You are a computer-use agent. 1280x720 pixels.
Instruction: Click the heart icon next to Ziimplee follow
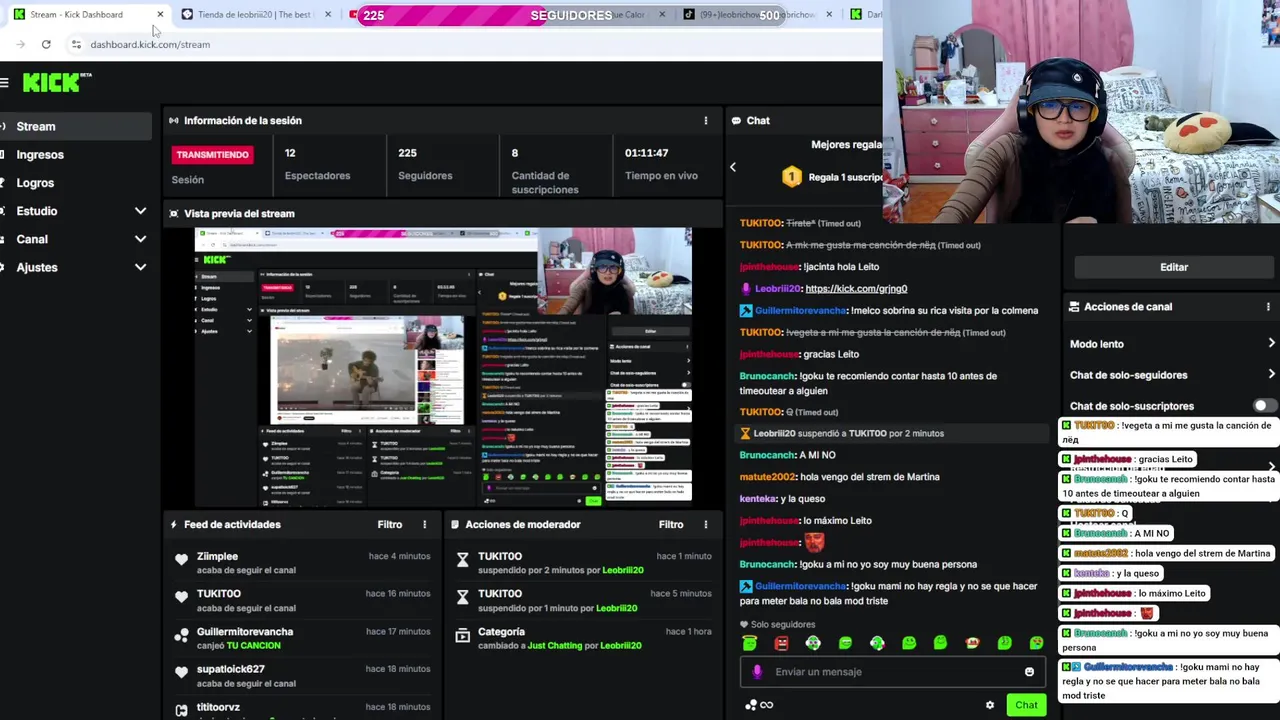[181, 560]
